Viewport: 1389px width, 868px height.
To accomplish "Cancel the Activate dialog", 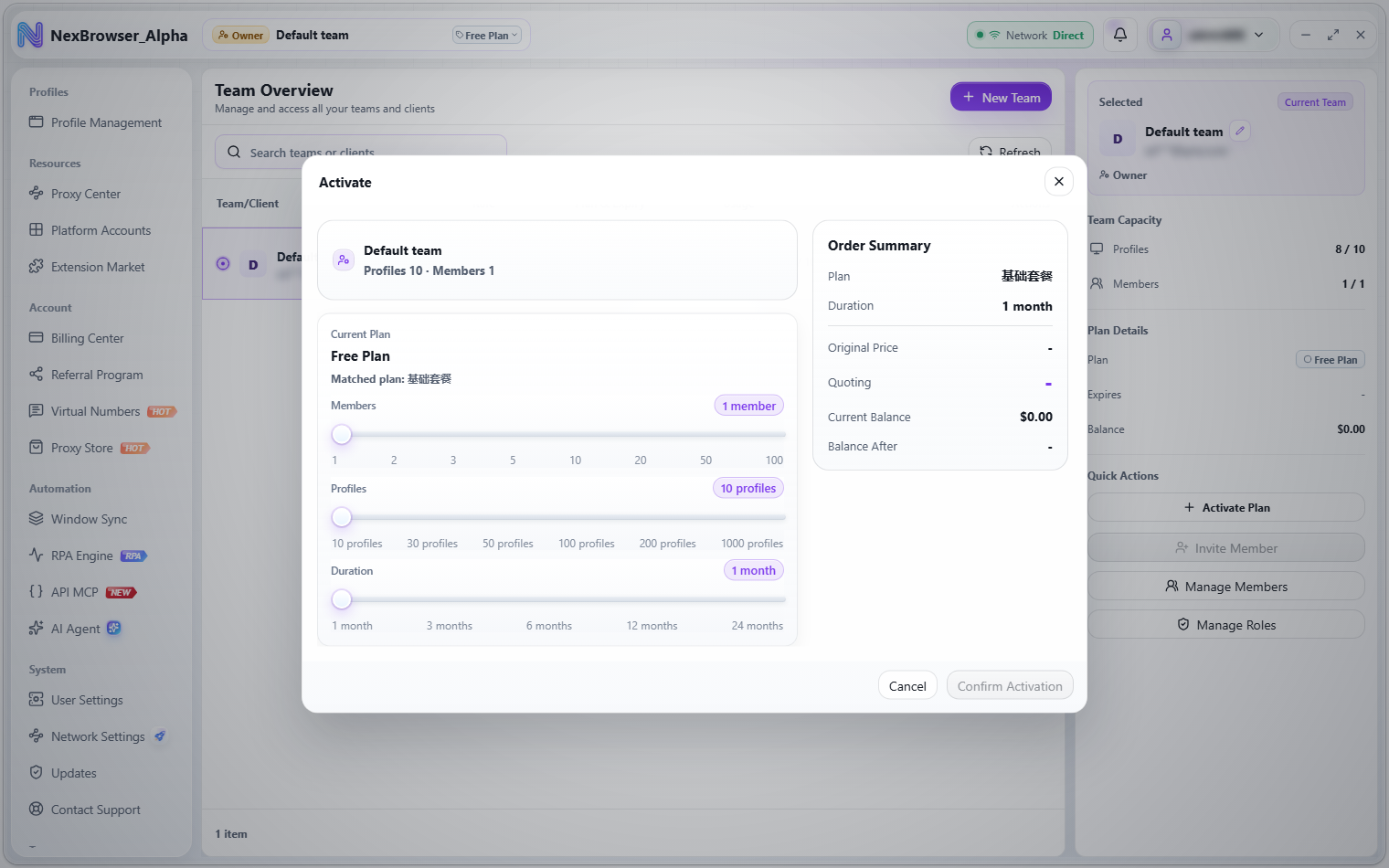I will (x=907, y=685).
